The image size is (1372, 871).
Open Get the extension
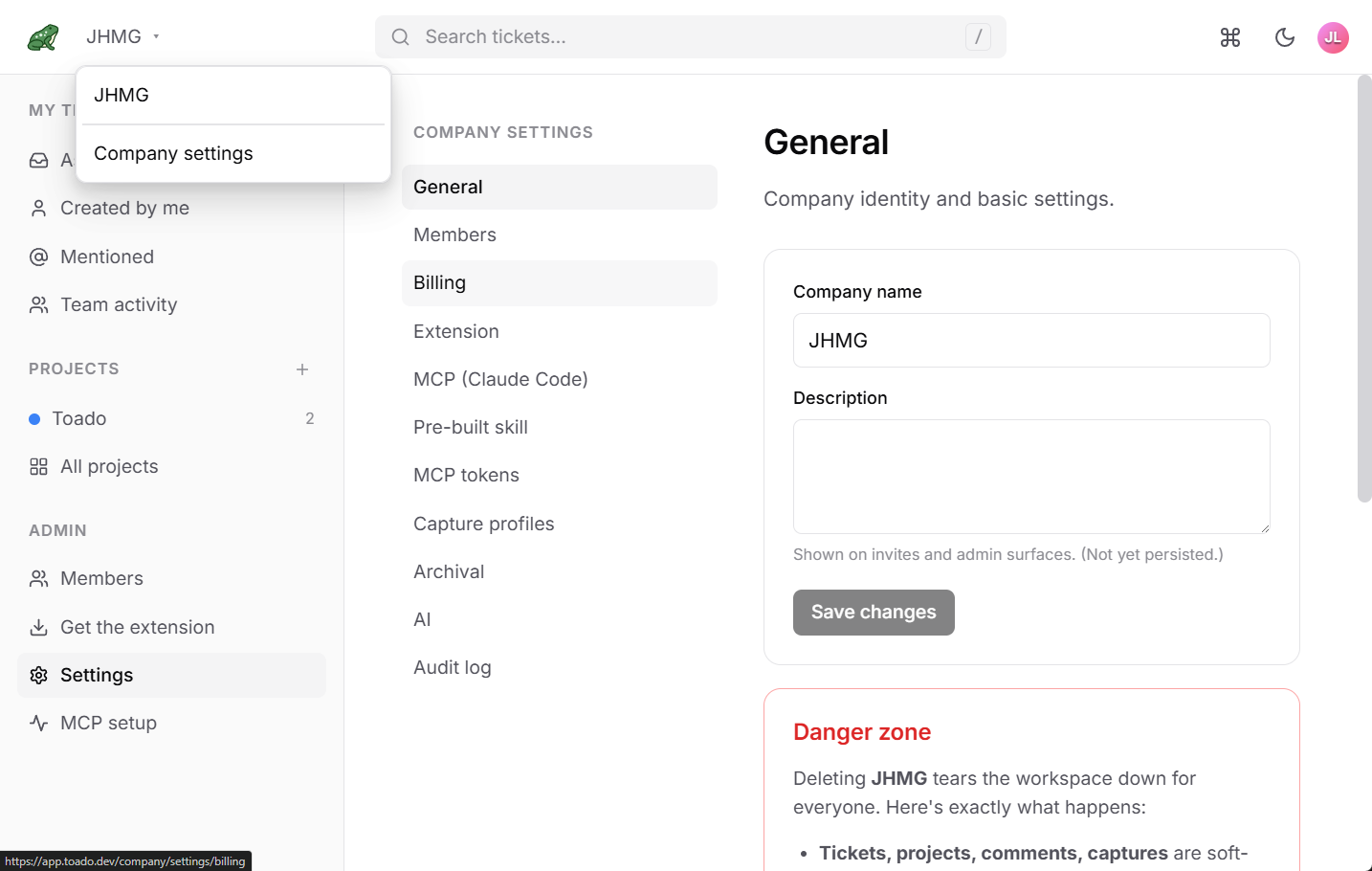tap(172, 627)
